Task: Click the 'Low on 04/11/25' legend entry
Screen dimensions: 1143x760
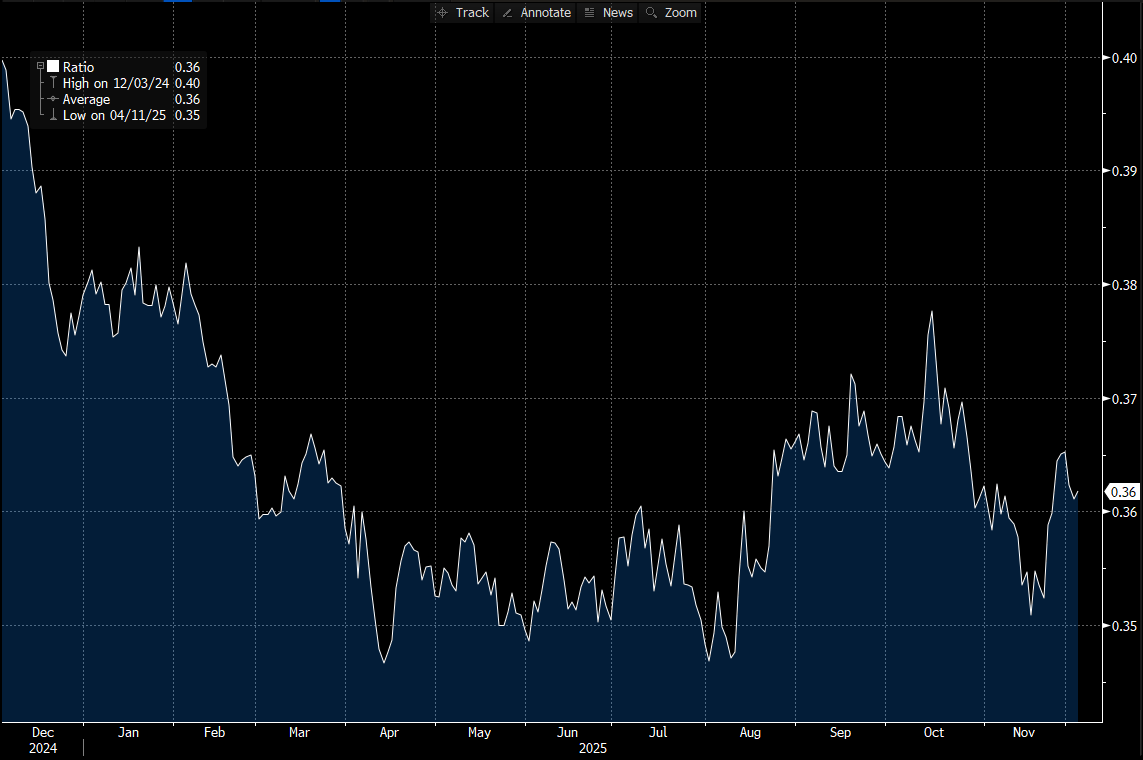Action: point(114,115)
